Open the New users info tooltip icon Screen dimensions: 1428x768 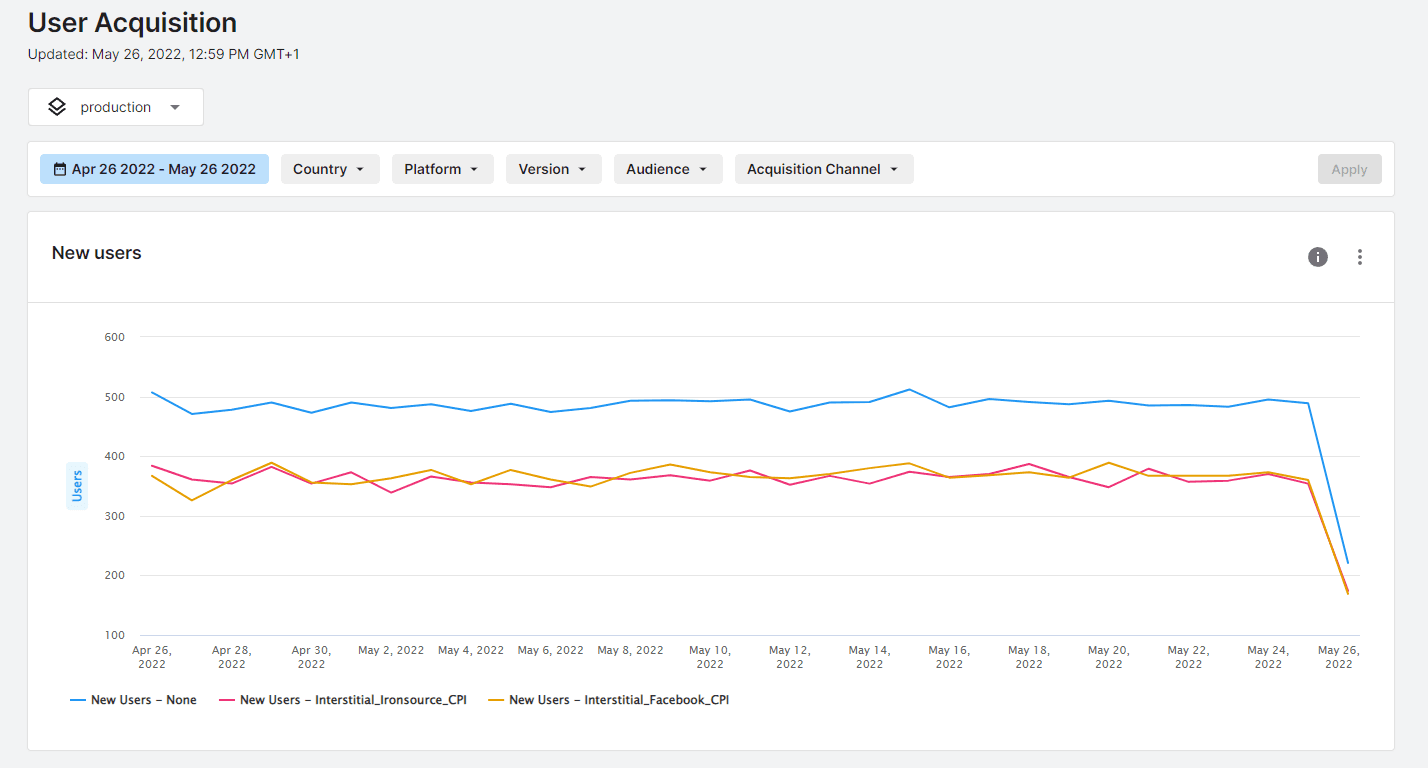(1317, 257)
